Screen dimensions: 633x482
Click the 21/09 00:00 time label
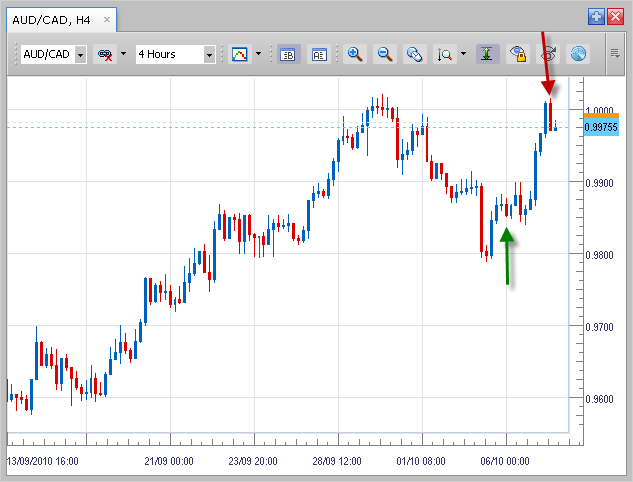169,461
